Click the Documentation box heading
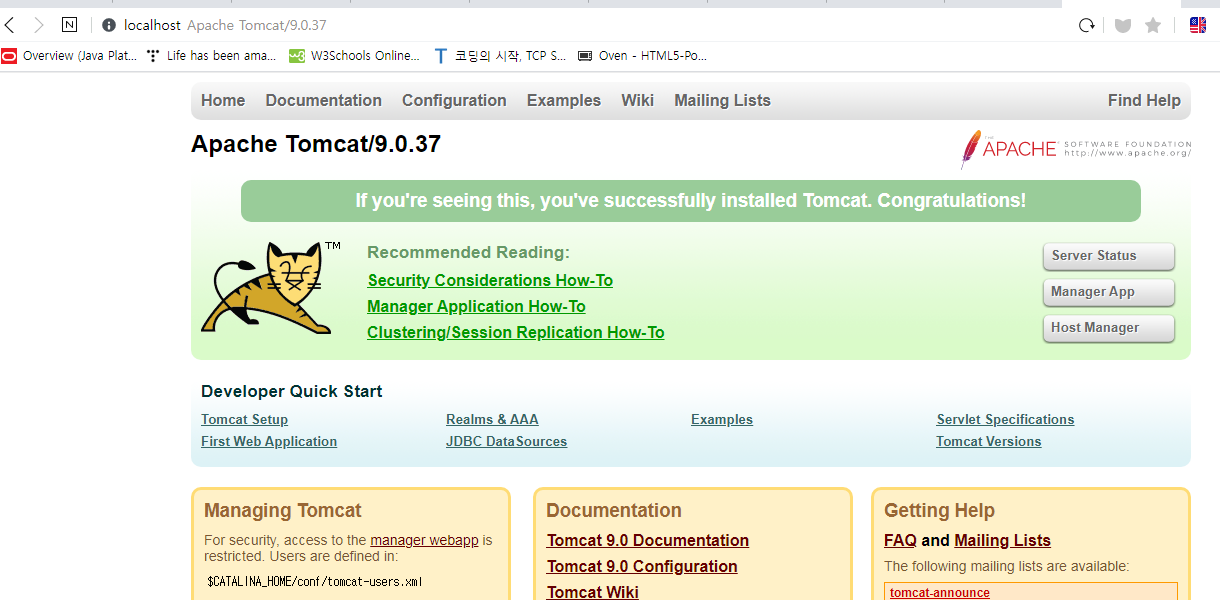The image size is (1220, 600). 614,510
